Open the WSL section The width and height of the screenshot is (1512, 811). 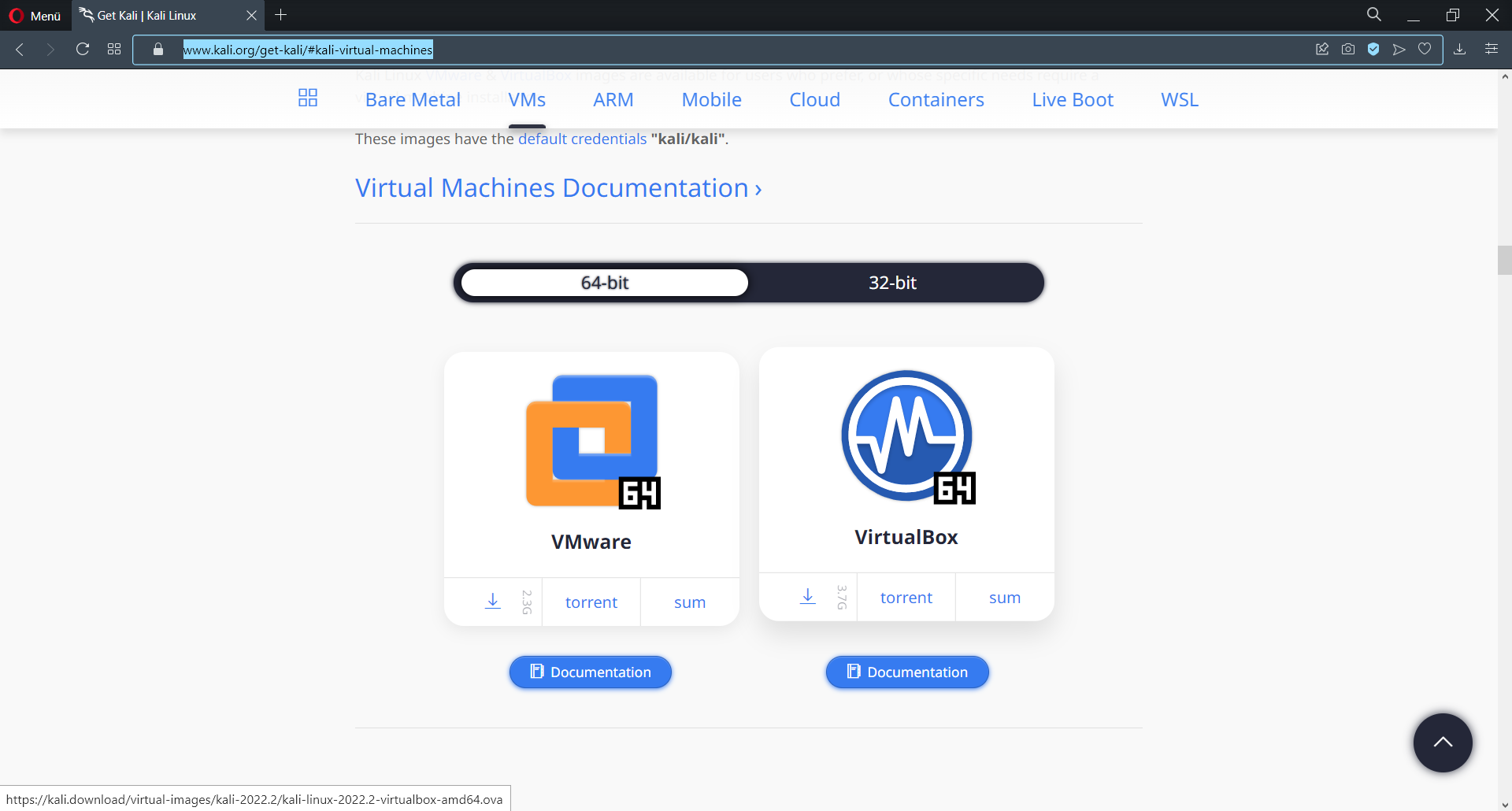click(1180, 100)
